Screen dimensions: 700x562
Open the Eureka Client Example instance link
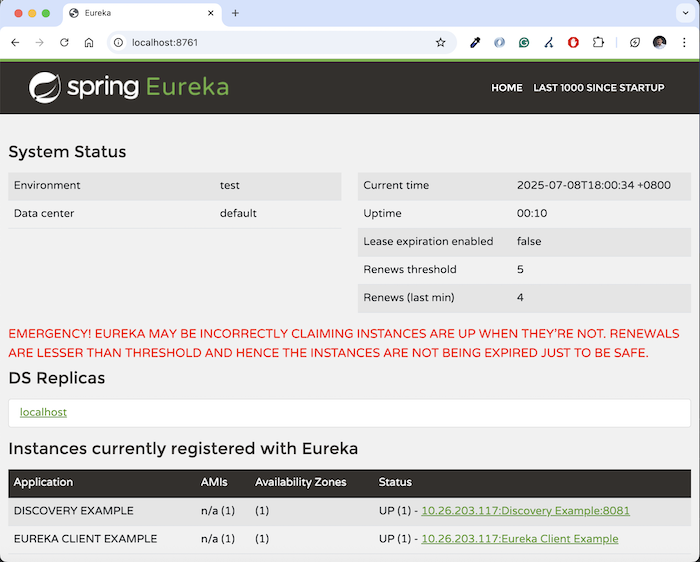pos(520,539)
